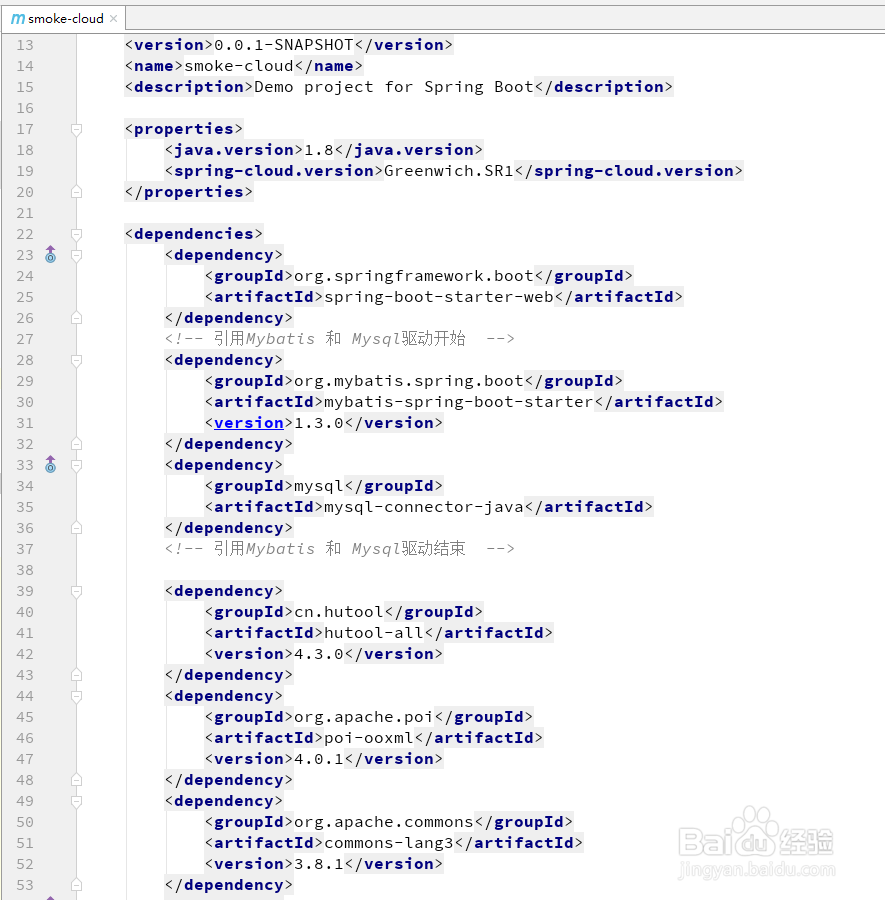The height and width of the screenshot is (900, 885).
Task: Click spring-boot-starter-web artifactId value
Action: (439, 297)
